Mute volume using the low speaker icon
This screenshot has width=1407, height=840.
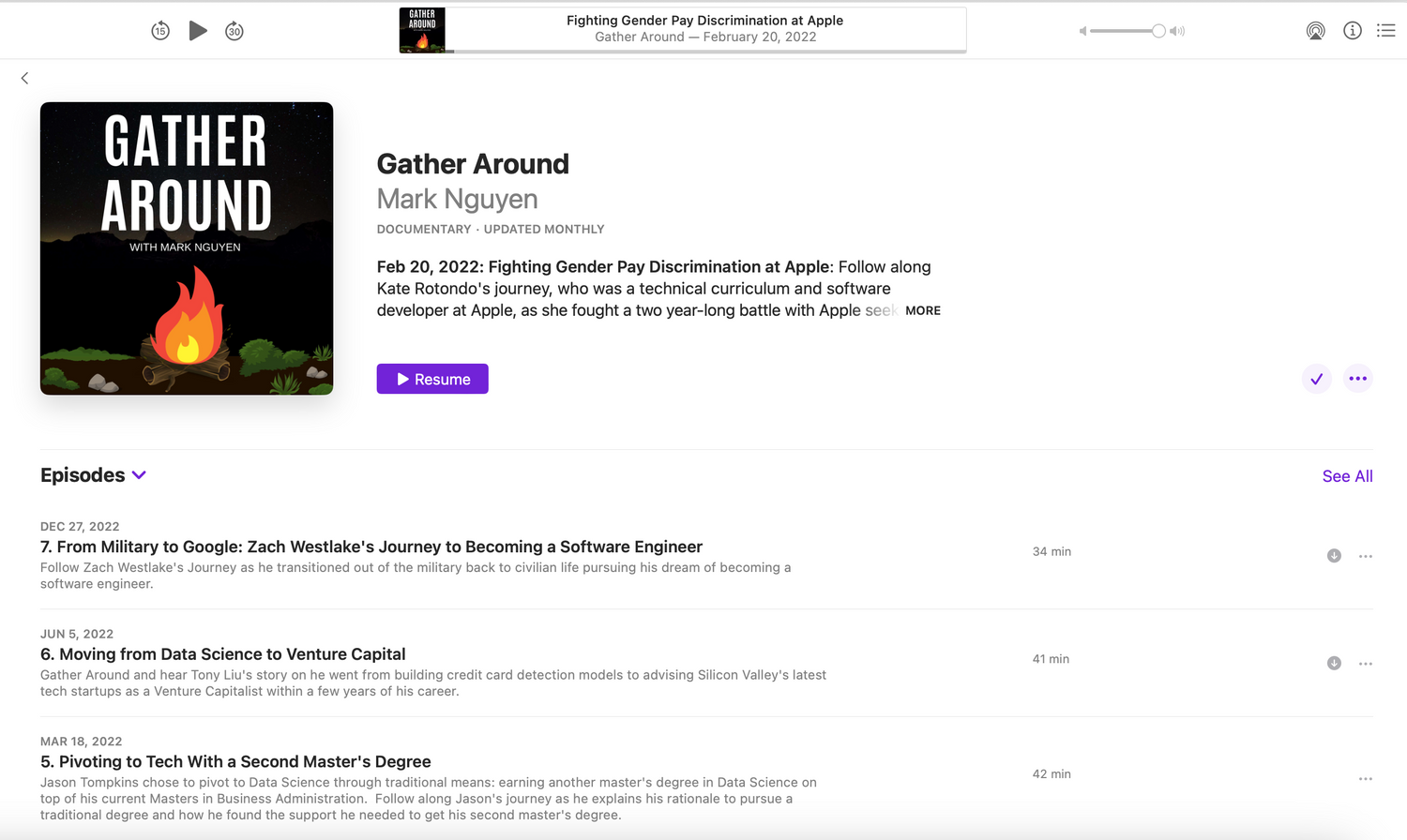[1082, 31]
